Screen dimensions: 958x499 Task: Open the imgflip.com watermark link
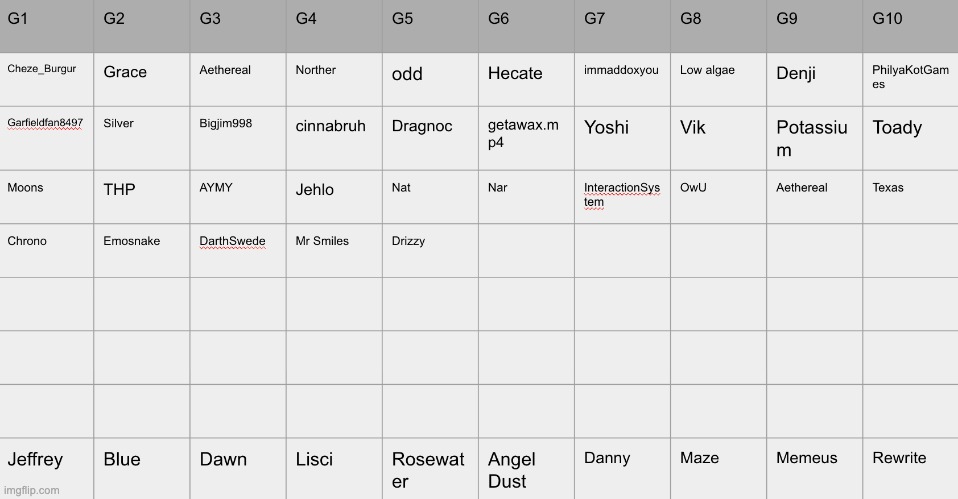tap(32, 490)
